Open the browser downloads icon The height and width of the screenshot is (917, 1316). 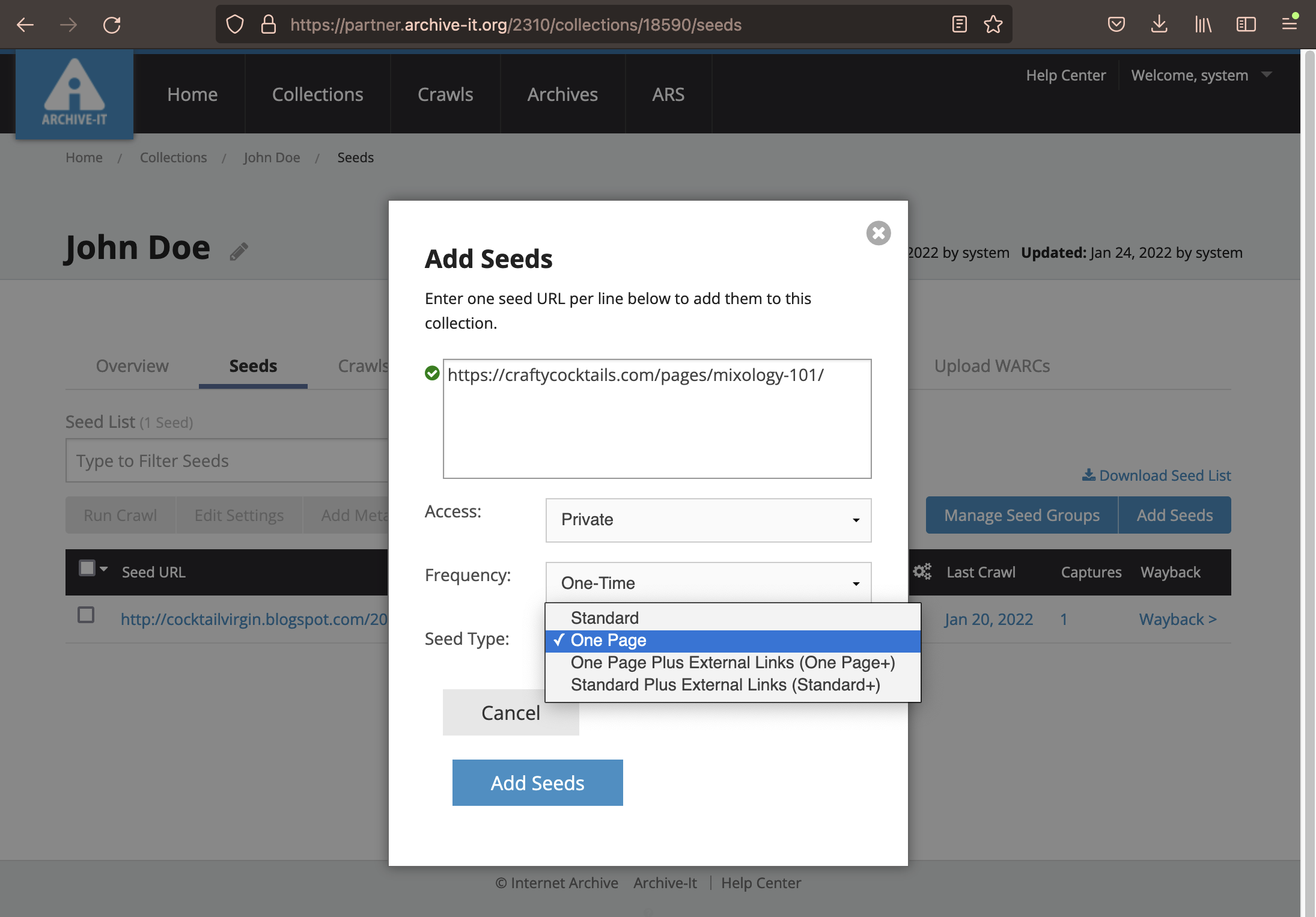click(1159, 25)
